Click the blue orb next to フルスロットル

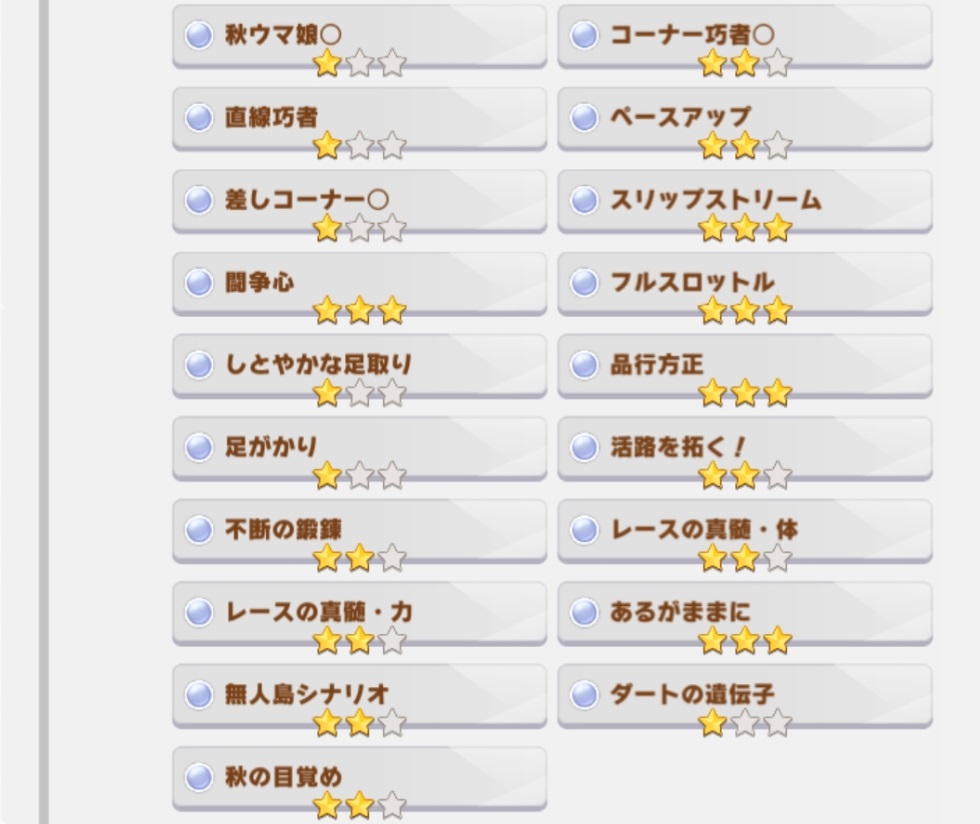pyautogui.click(x=584, y=283)
